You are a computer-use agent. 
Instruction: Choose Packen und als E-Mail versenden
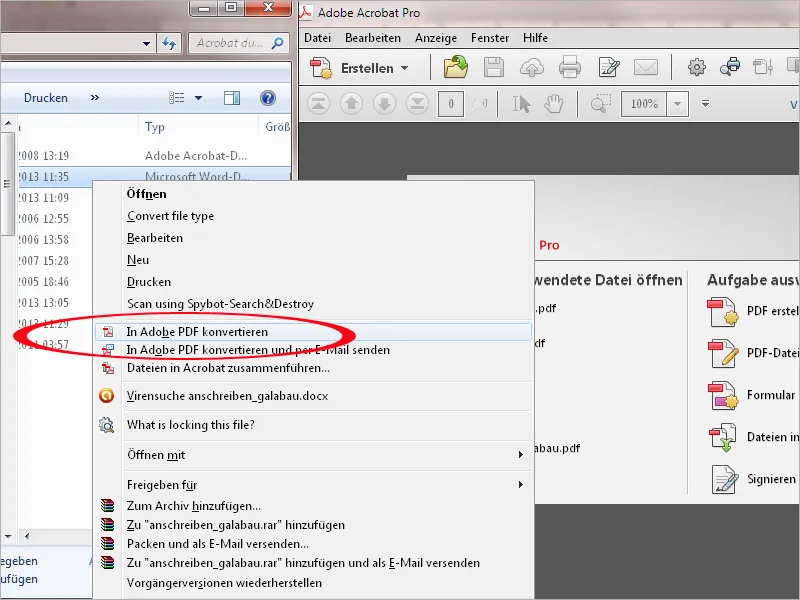pos(313,544)
